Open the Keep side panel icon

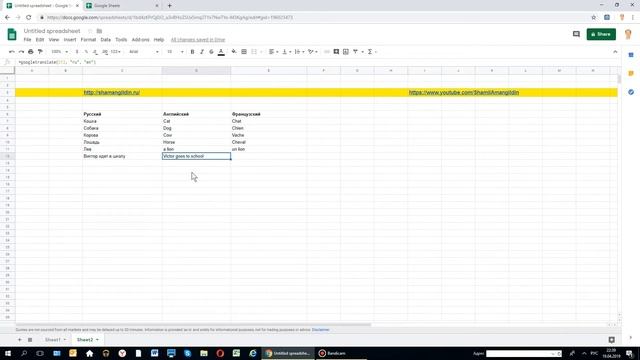[x=631, y=73]
